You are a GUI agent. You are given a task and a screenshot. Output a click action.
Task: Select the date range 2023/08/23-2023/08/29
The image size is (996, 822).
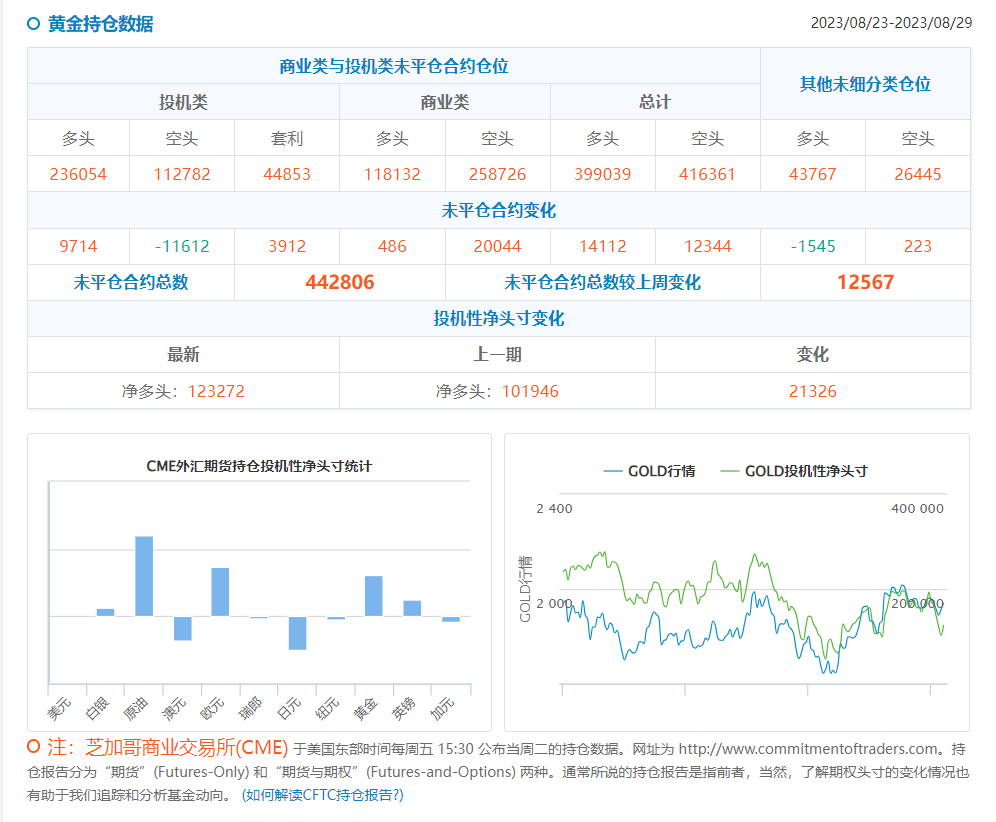tap(890, 24)
